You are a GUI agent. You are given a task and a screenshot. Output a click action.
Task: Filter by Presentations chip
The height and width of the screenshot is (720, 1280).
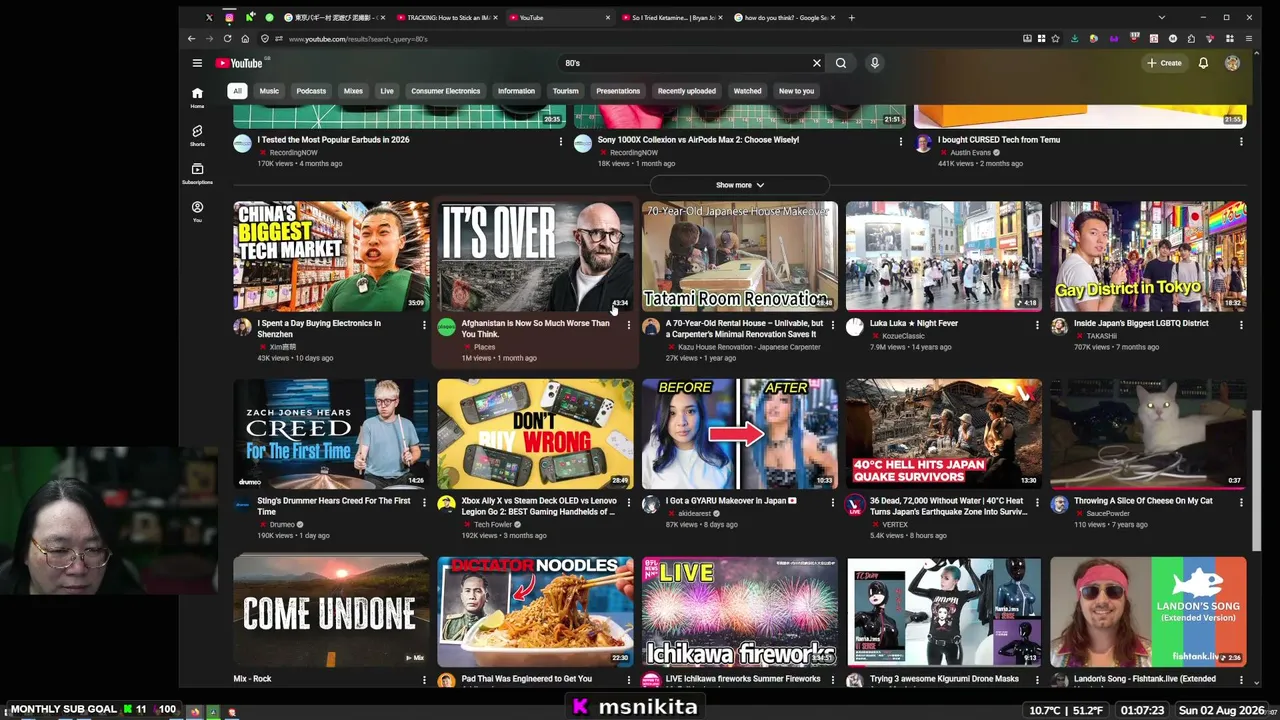[x=618, y=91]
